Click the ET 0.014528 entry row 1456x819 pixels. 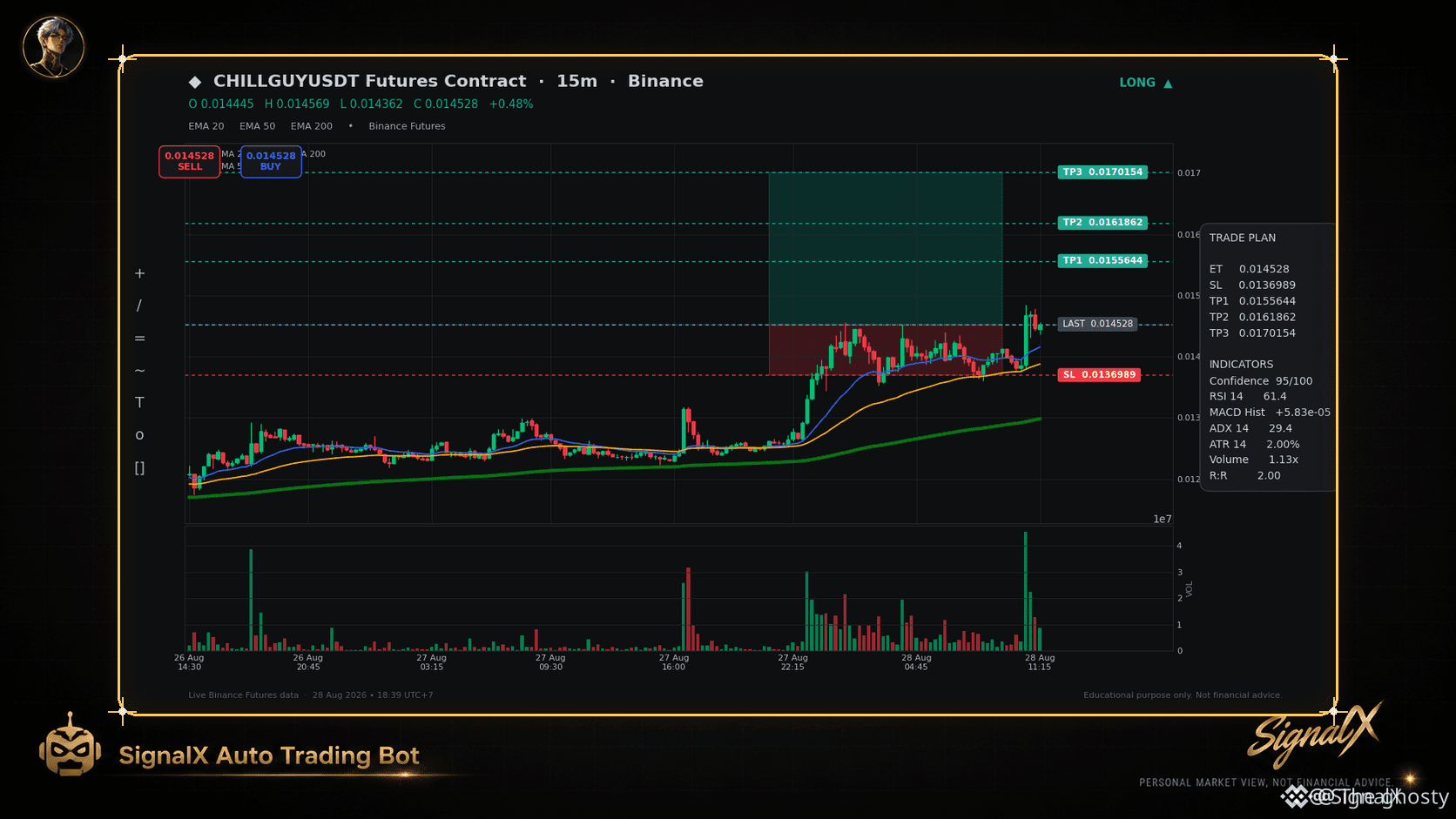pos(1249,269)
